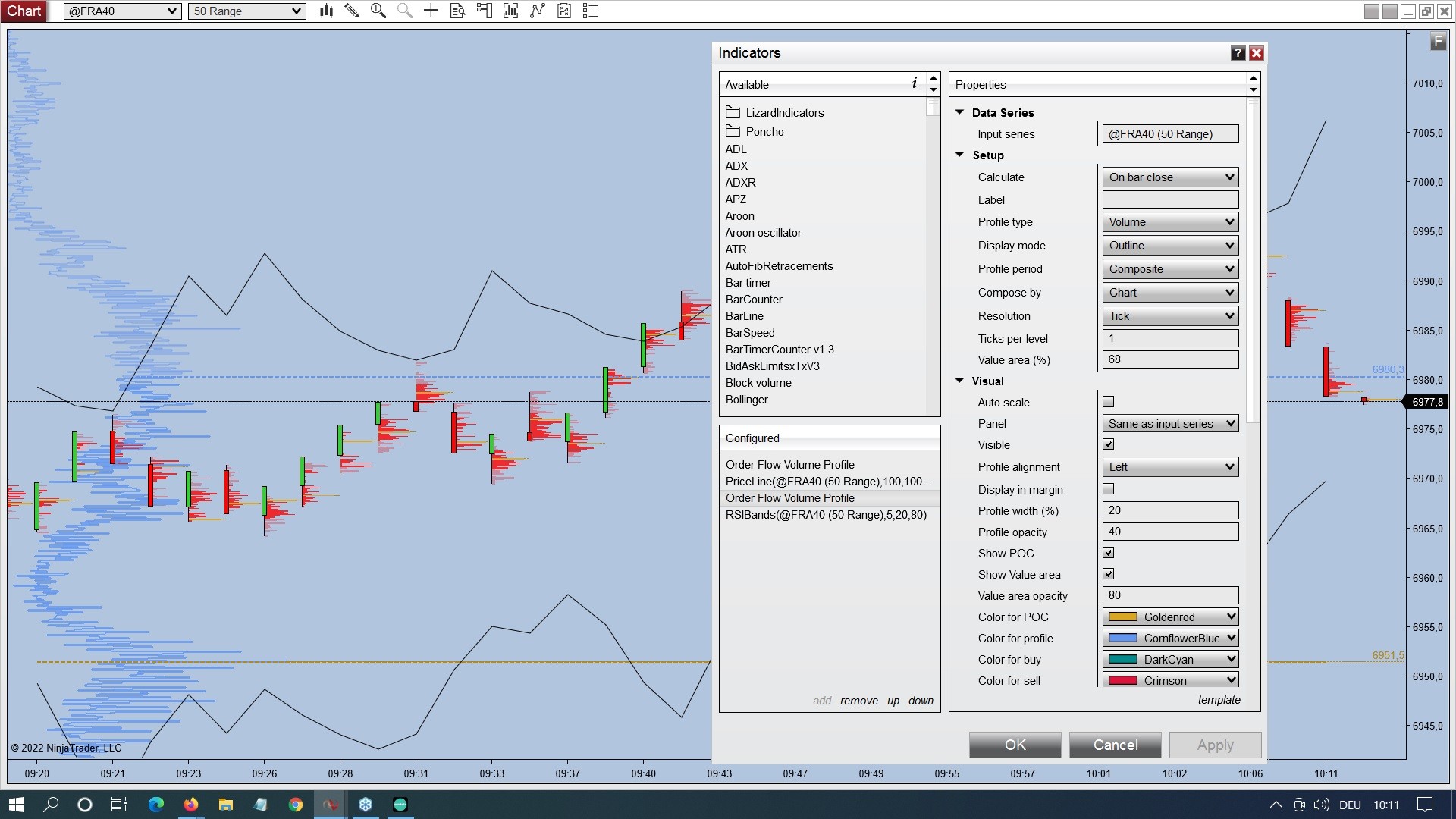Open the drawing tools pencil icon
This screenshot has width=1456, height=819.
pyautogui.click(x=352, y=11)
